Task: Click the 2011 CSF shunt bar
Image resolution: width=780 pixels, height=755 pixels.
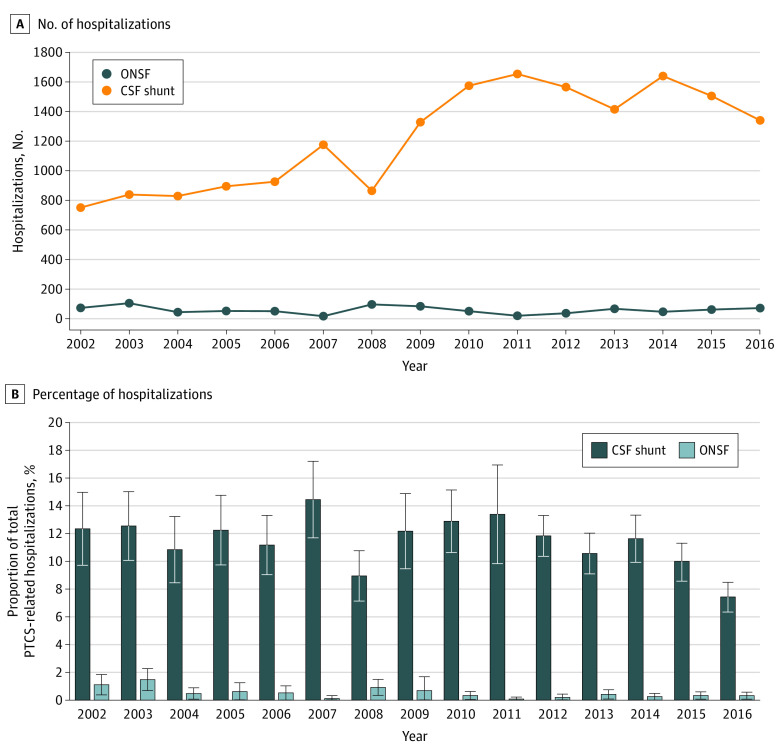Action: pyautogui.click(x=497, y=607)
